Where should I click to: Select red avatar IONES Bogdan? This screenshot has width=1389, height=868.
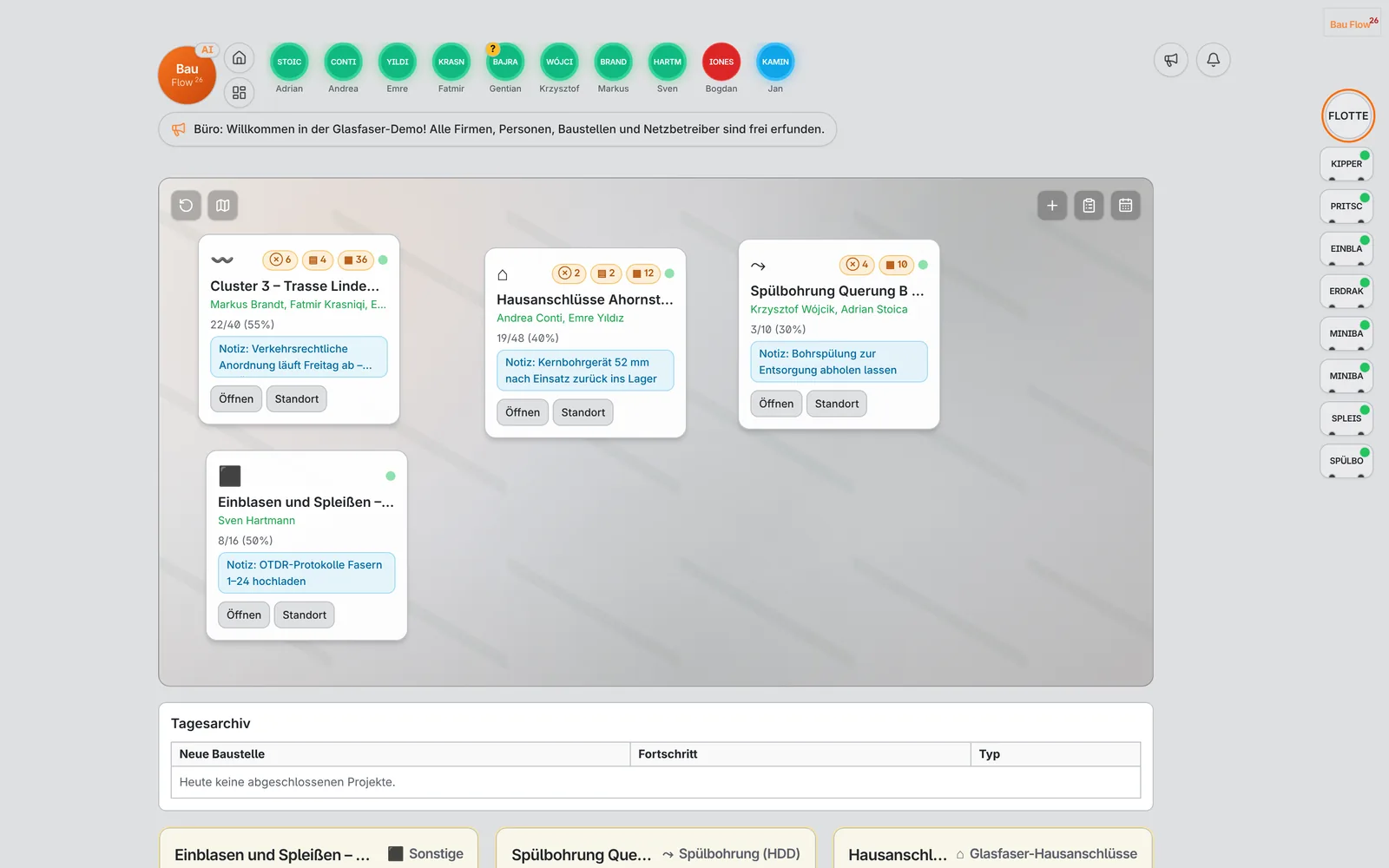tap(721, 62)
